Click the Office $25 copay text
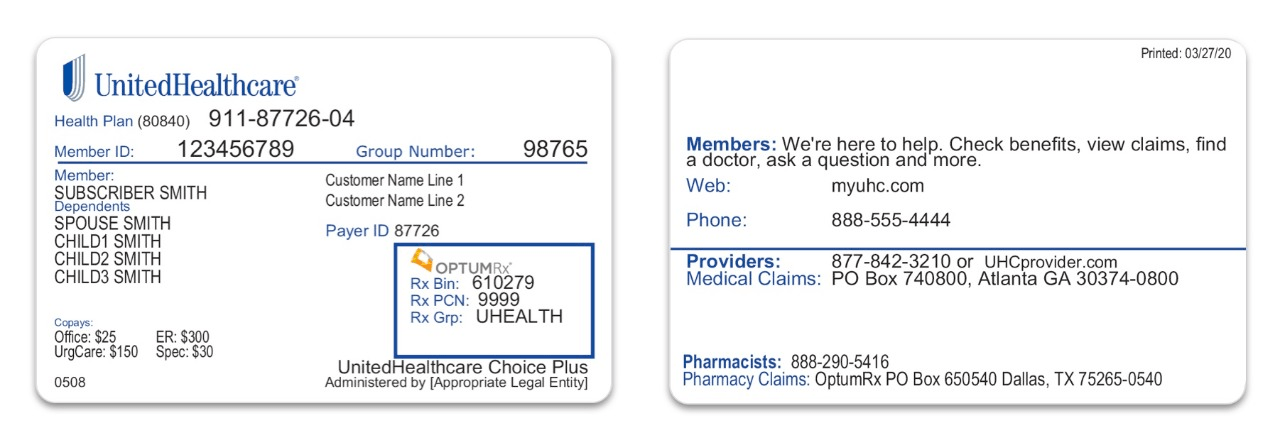This screenshot has height=440, width=1280. click(x=85, y=337)
